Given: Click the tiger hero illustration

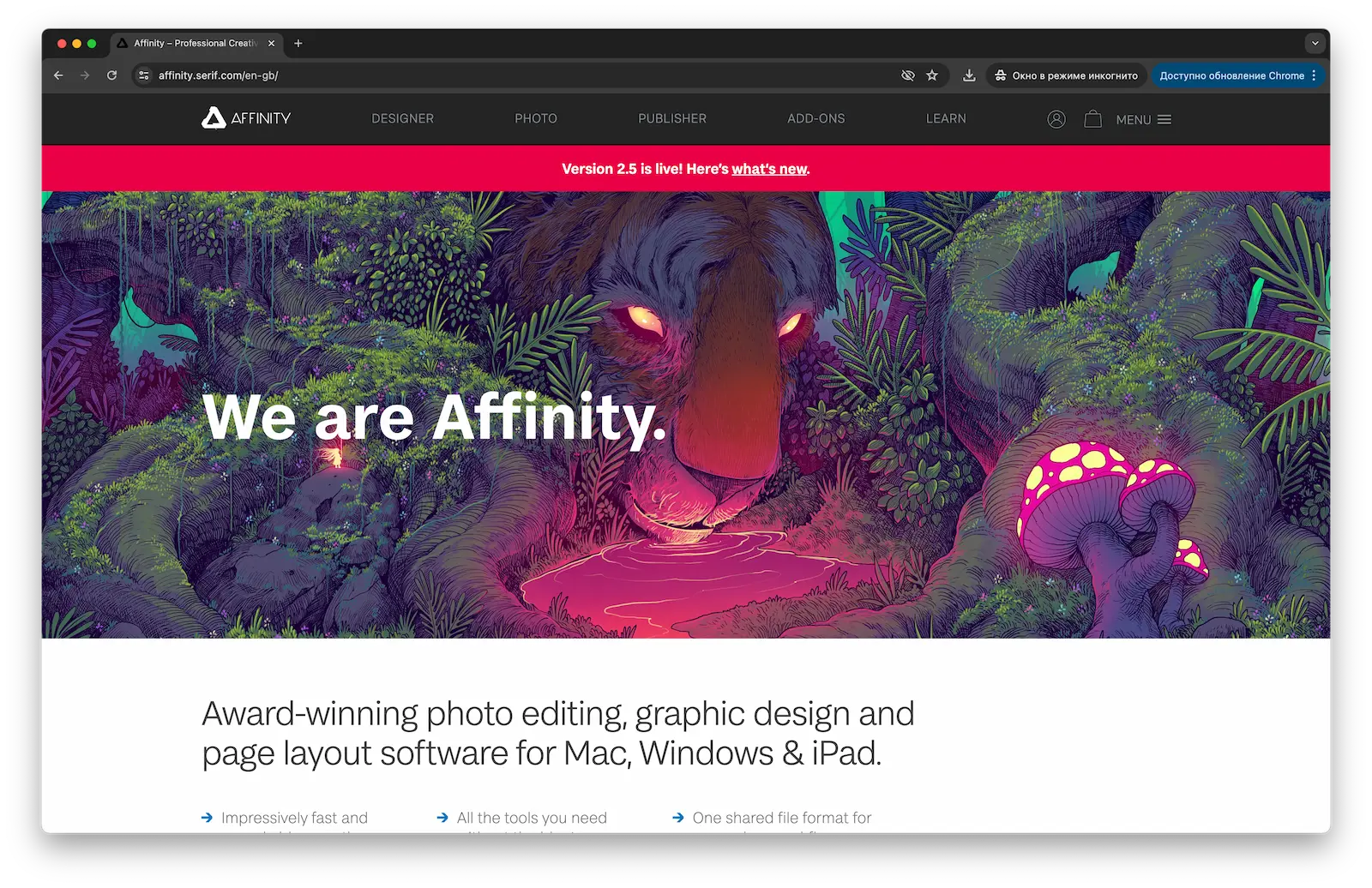Looking at the screenshot, I should pyautogui.click(x=686, y=415).
